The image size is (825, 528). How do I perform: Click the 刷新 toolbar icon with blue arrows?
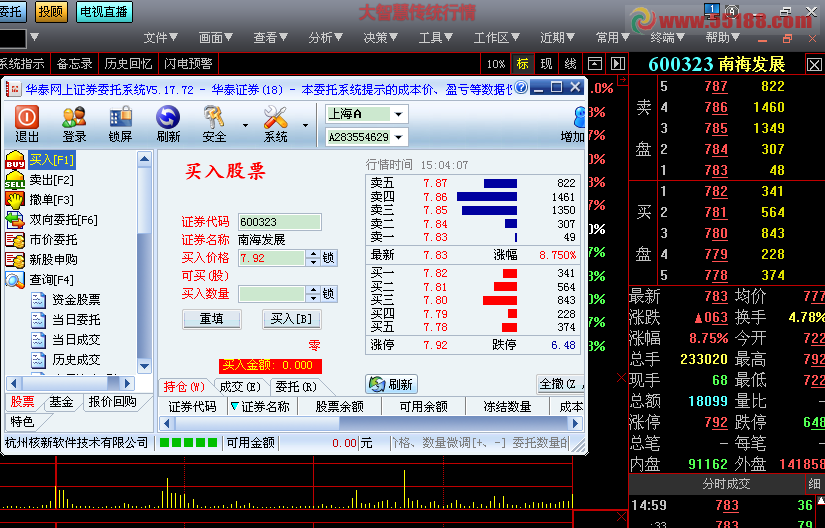168,124
